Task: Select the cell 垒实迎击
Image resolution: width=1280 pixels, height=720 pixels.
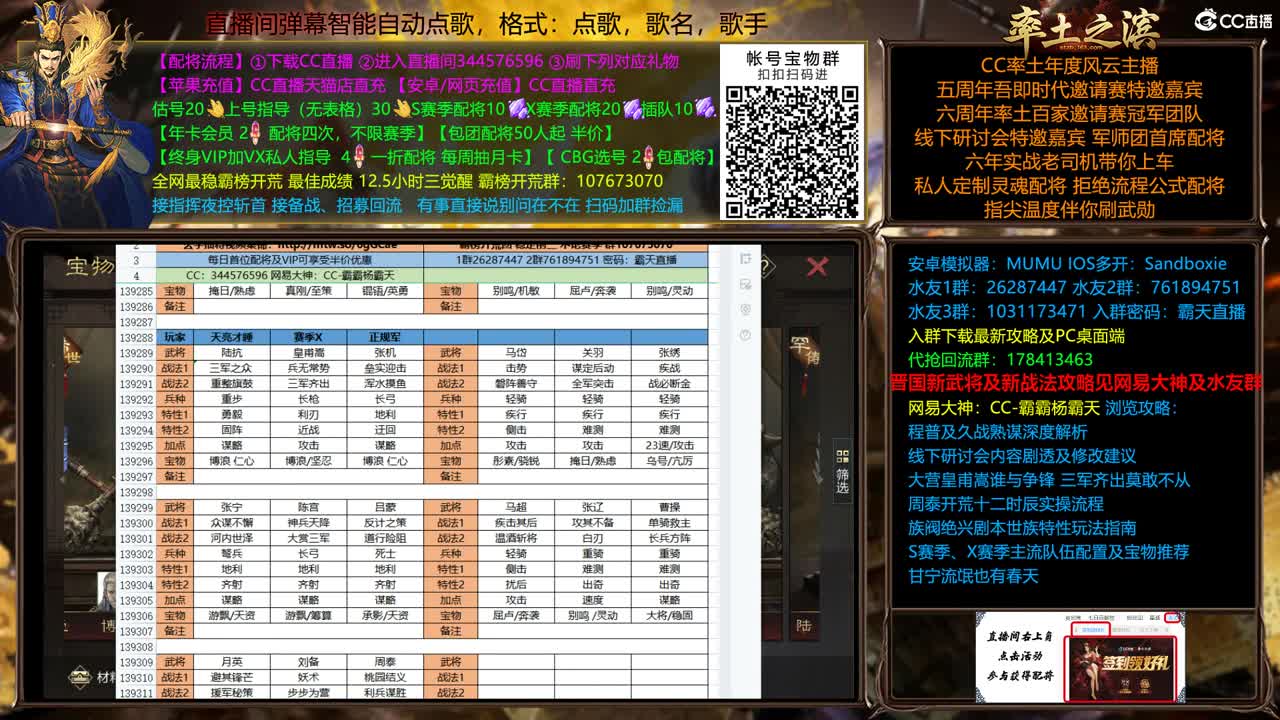Action: [x=385, y=369]
